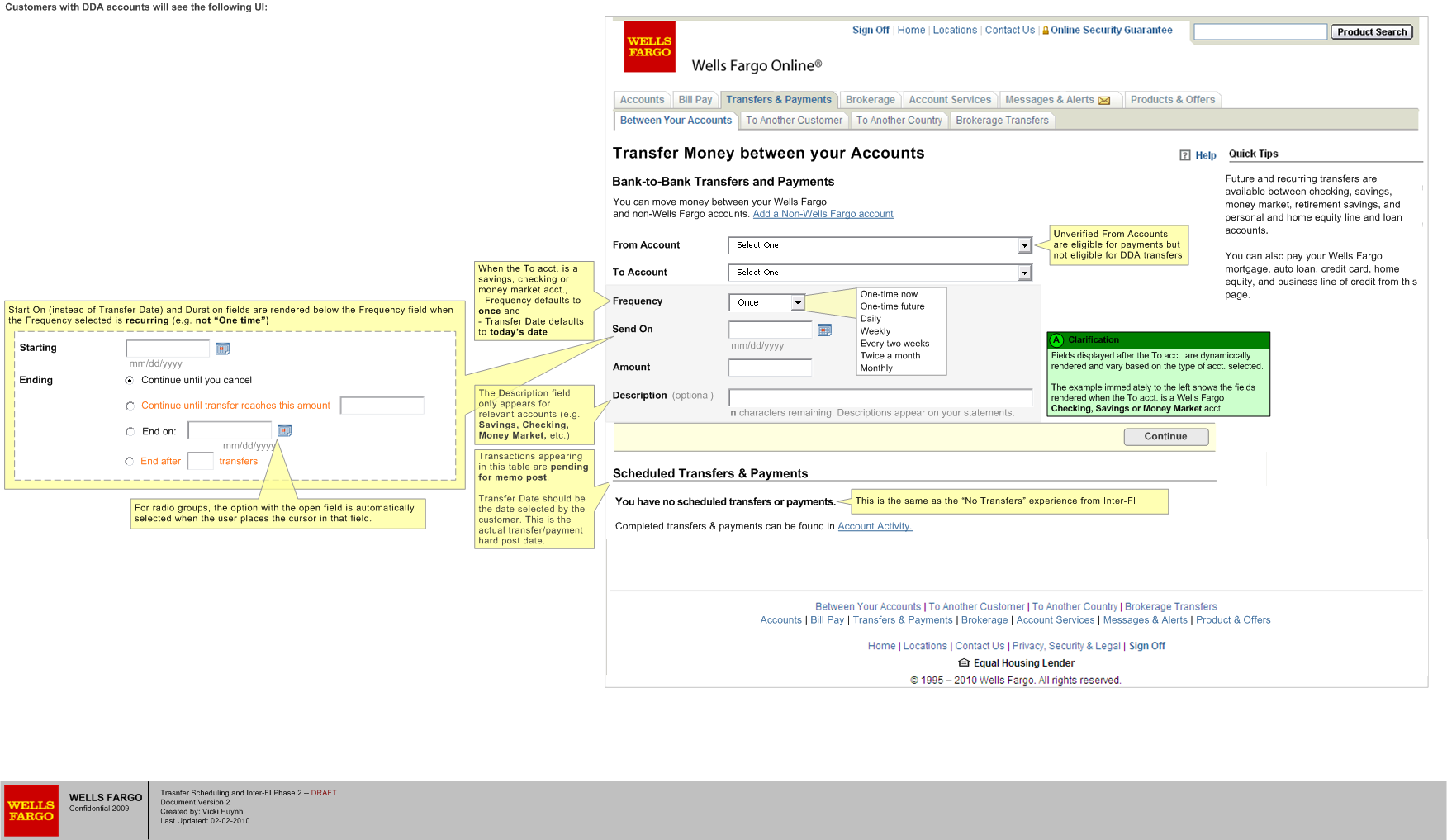The height and width of the screenshot is (840, 1447).
Task: Click the Amount input field
Action: click(770, 368)
